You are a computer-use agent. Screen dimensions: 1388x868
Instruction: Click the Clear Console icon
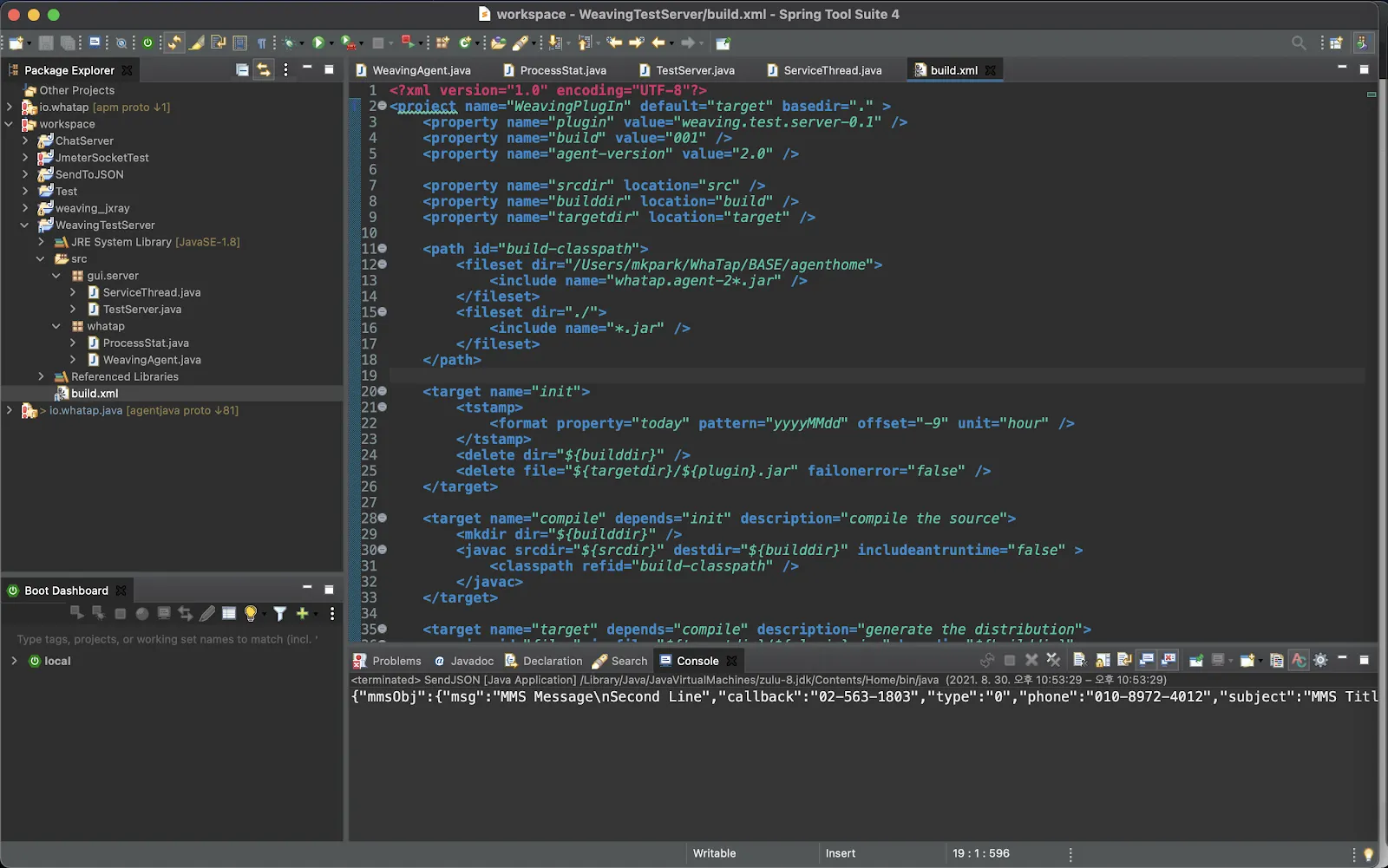click(1079, 661)
